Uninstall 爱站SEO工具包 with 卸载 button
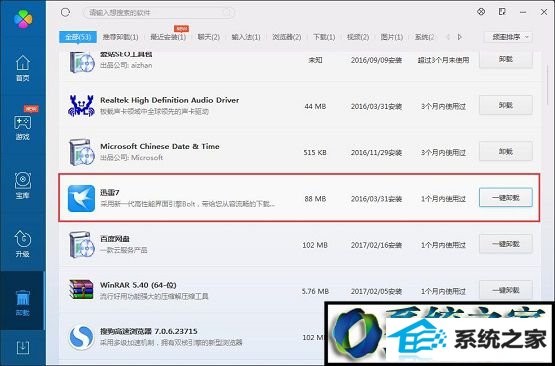 506,60
